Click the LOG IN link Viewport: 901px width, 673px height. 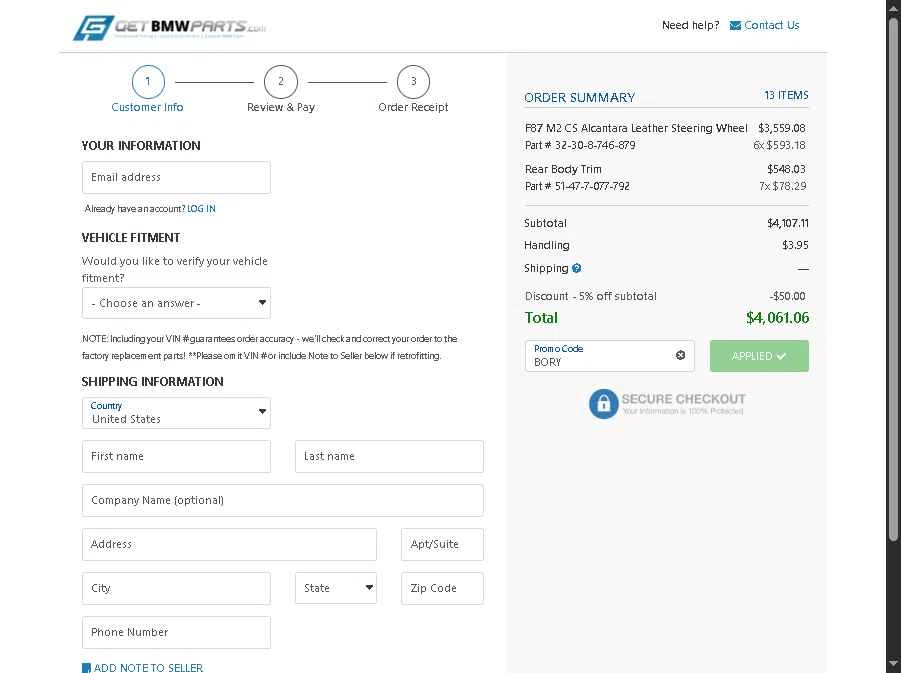(x=201, y=209)
